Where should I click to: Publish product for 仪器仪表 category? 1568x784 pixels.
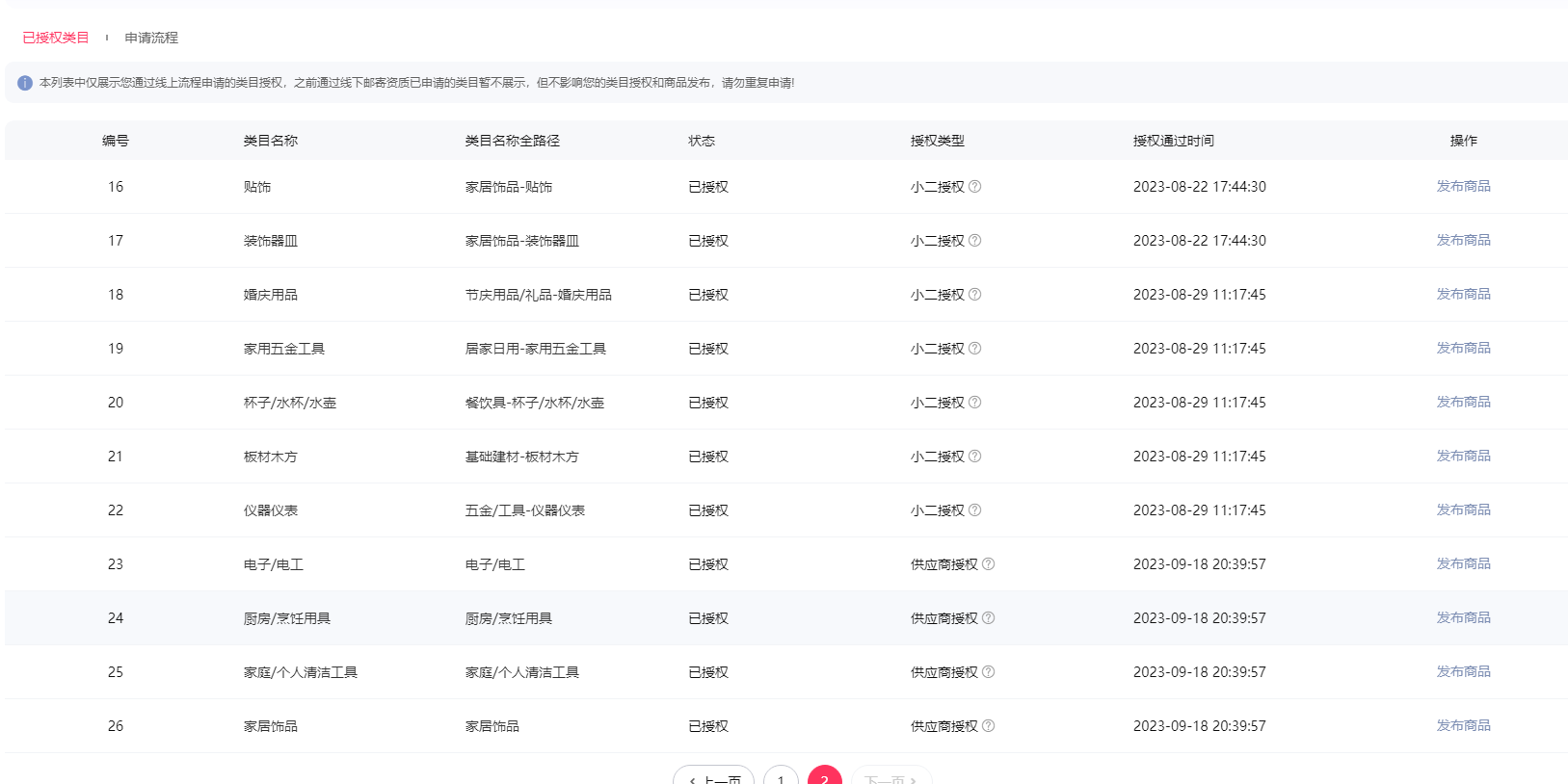(1463, 510)
